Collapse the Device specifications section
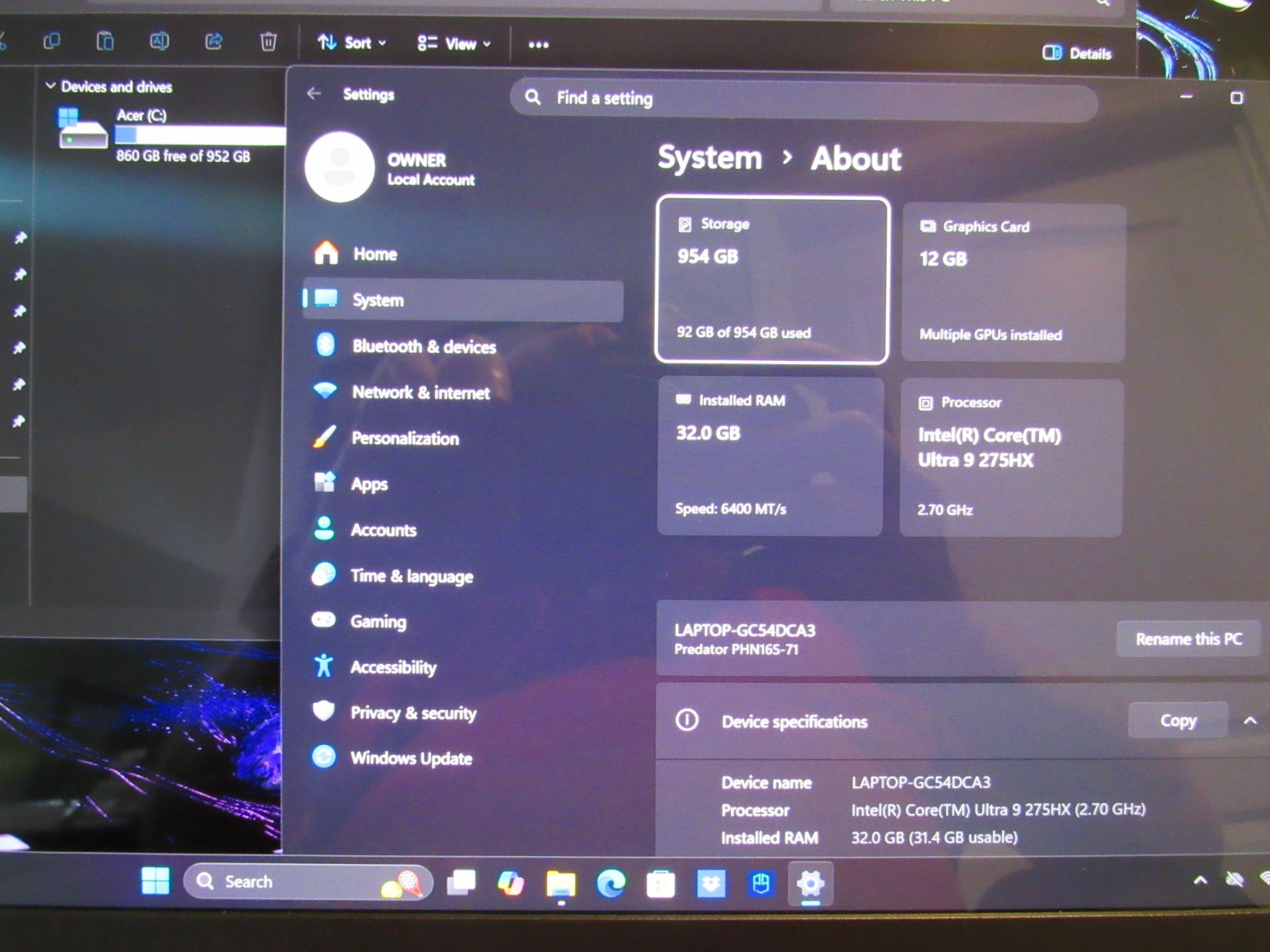The width and height of the screenshot is (1270, 952). point(1250,720)
